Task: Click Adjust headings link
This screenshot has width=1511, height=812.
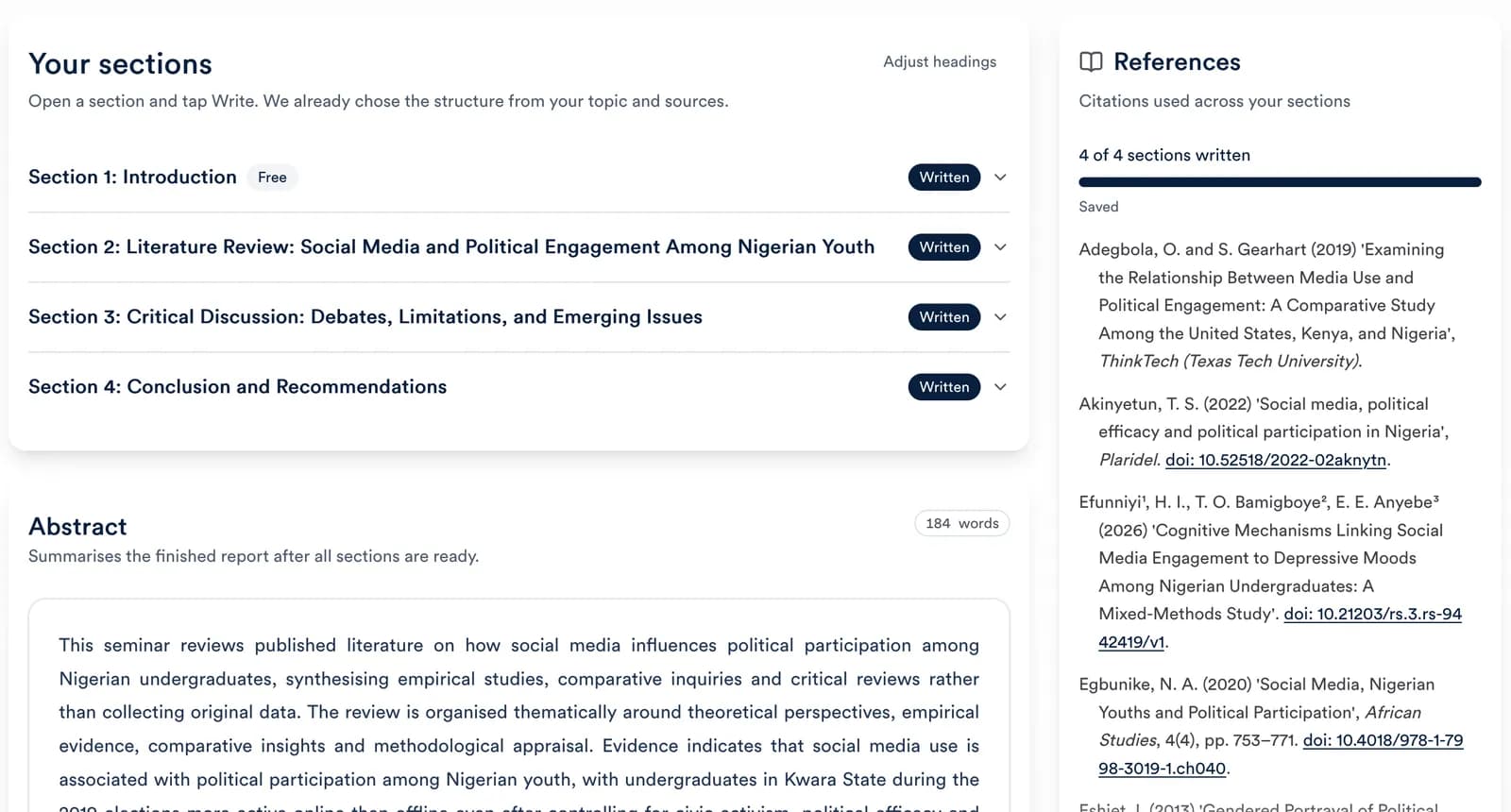Action: [940, 61]
